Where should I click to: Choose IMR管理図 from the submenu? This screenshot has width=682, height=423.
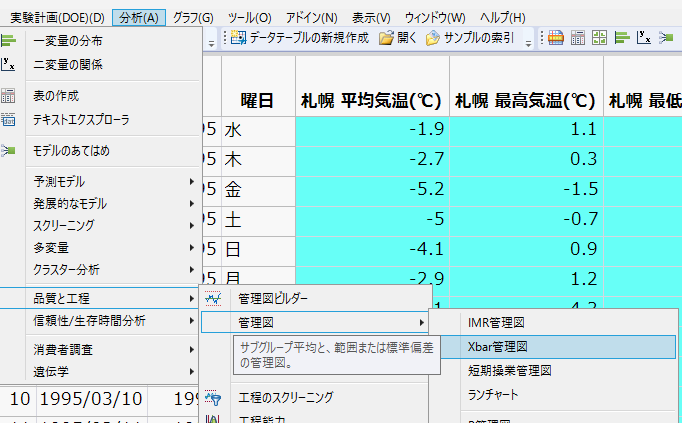pyautogui.click(x=496, y=323)
